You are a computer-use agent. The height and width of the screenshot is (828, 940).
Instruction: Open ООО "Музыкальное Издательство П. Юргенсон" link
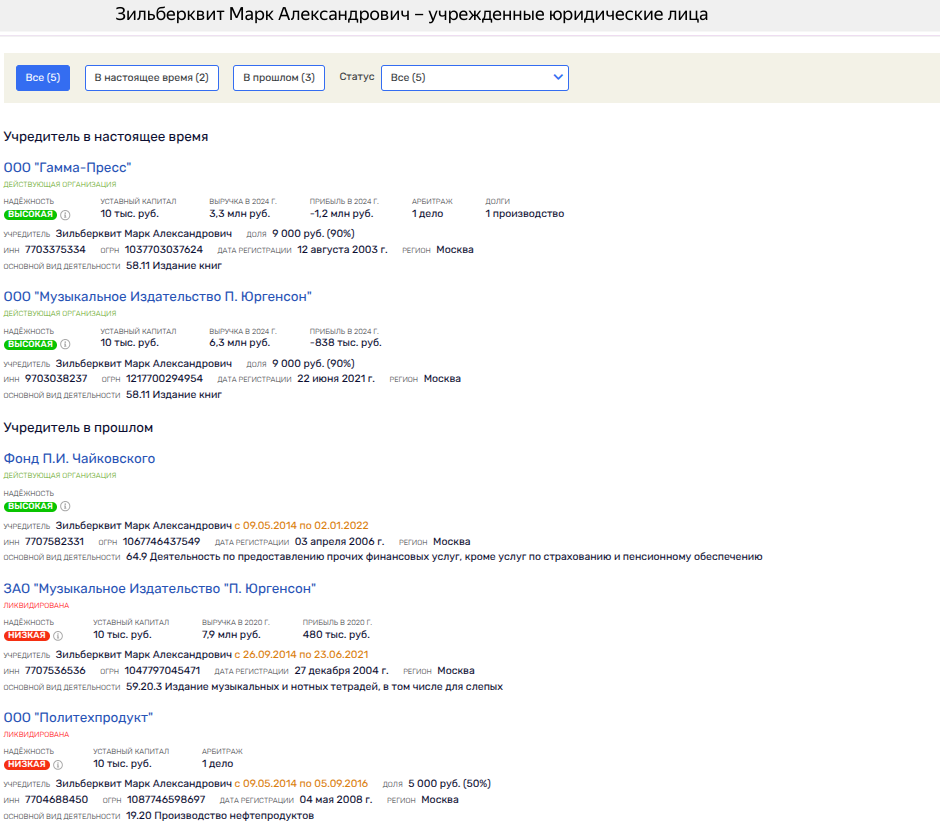tap(158, 297)
